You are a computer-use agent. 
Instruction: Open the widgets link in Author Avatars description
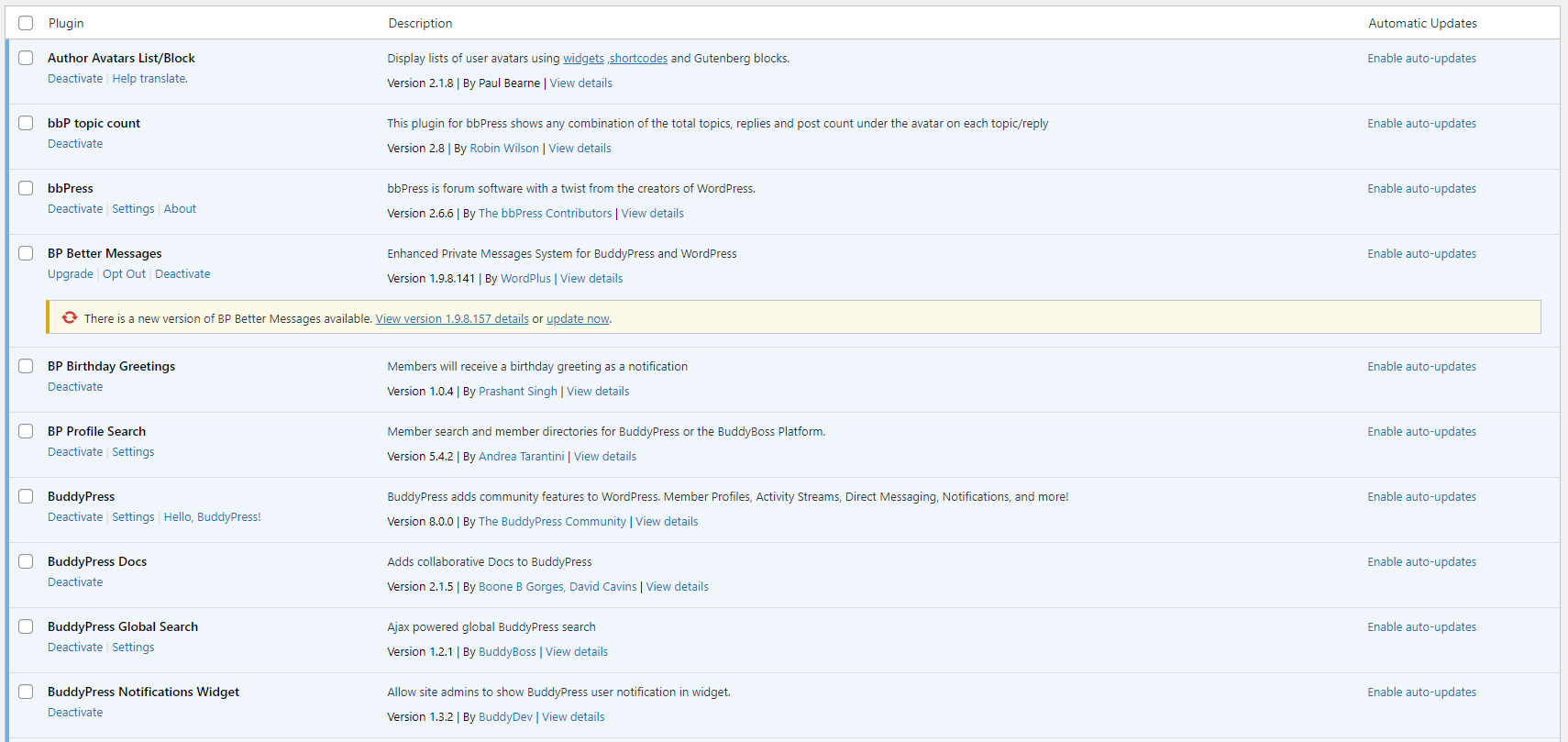point(583,59)
